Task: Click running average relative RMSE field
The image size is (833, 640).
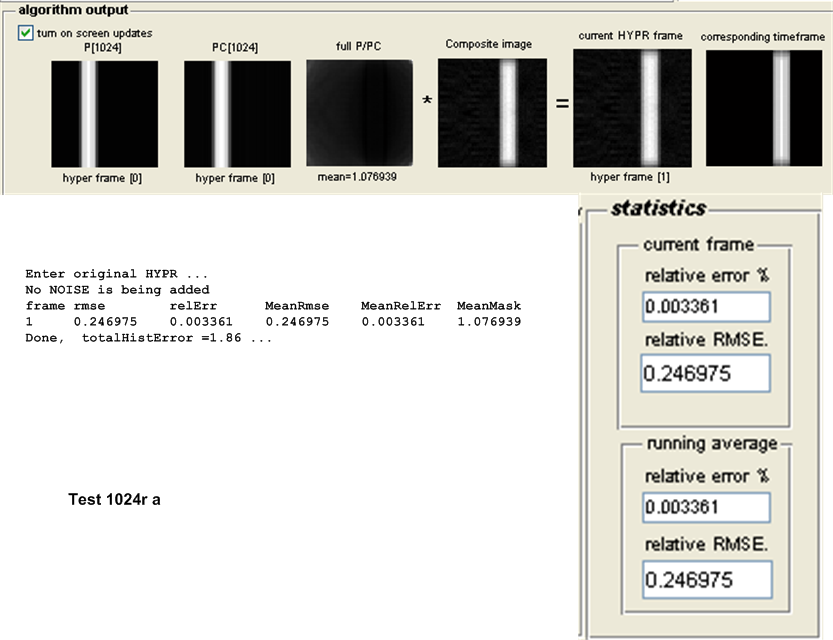Action: click(708, 579)
